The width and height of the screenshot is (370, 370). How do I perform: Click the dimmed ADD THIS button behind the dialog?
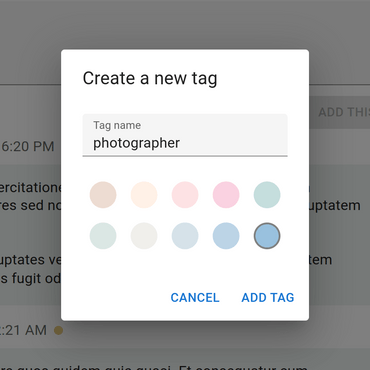(x=344, y=112)
